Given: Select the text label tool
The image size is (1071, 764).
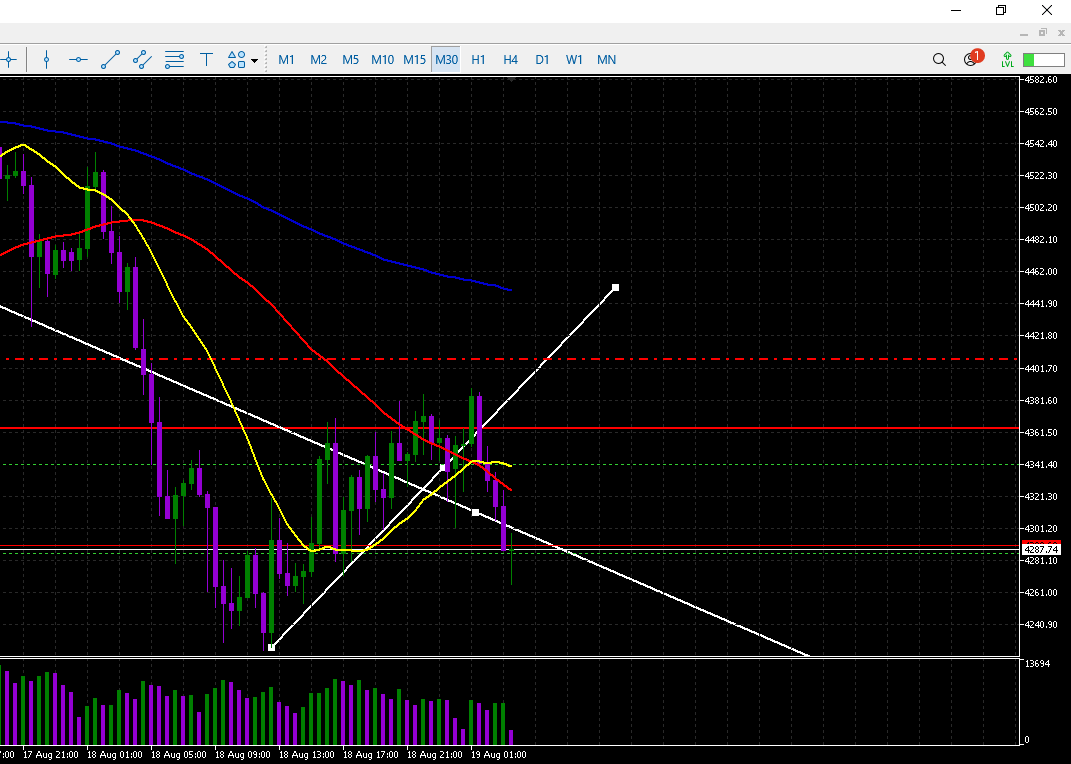Looking at the screenshot, I should pyautogui.click(x=207, y=60).
